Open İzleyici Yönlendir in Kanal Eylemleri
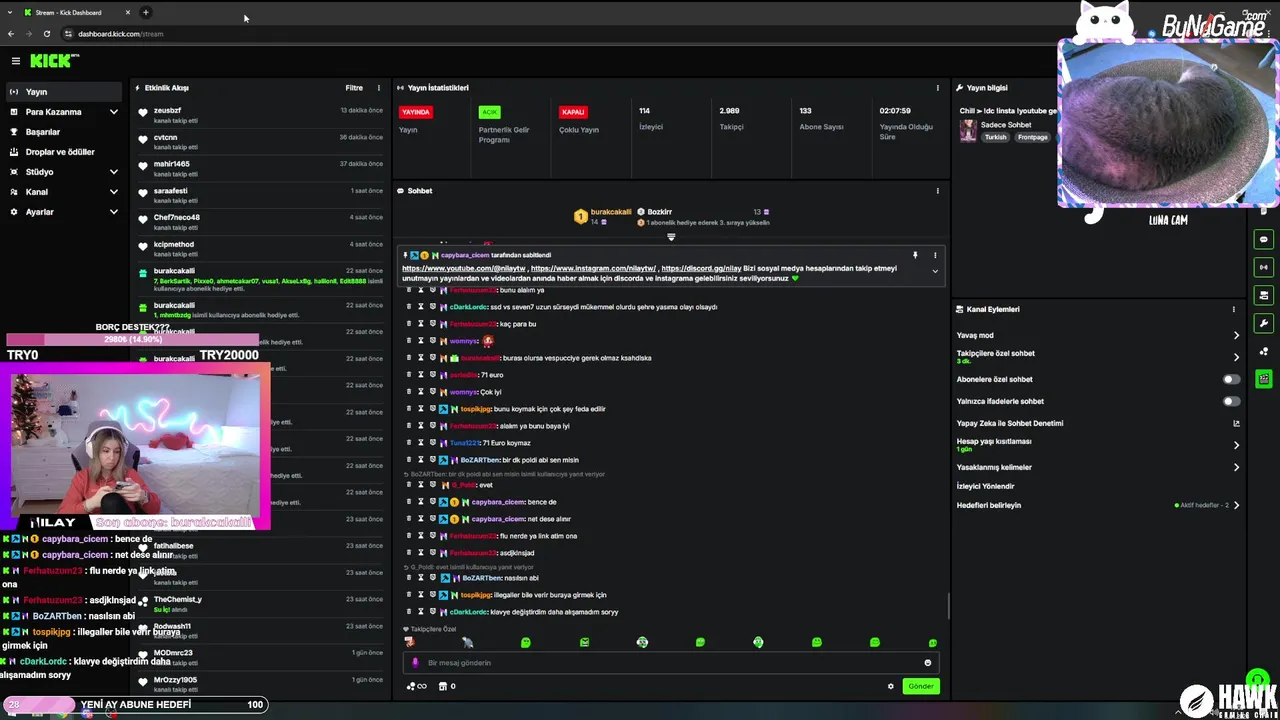This screenshot has width=1280, height=720. click(985, 486)
